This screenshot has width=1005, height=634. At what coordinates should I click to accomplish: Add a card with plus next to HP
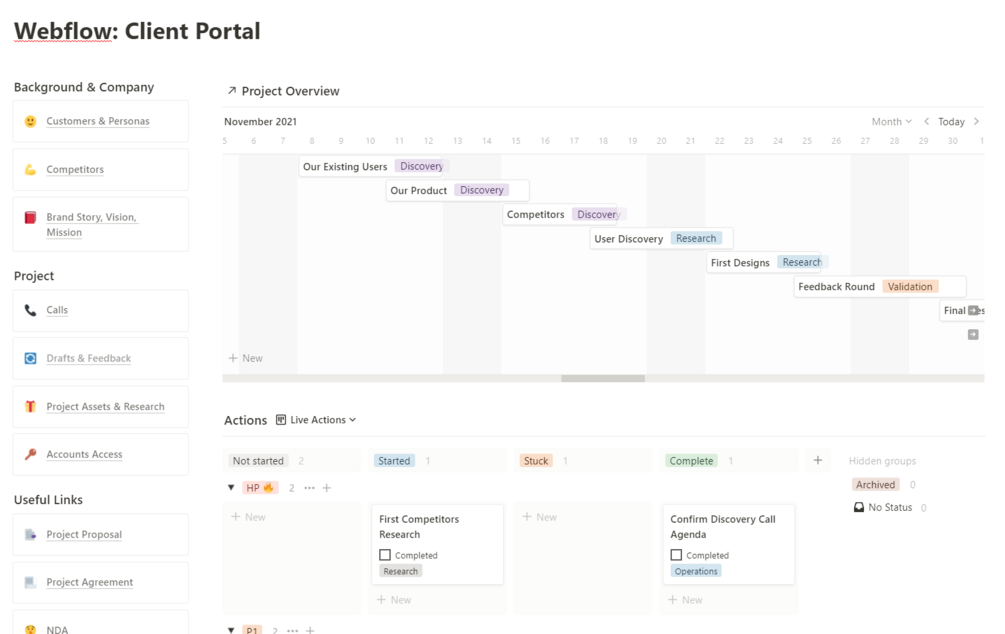[327, 488]
